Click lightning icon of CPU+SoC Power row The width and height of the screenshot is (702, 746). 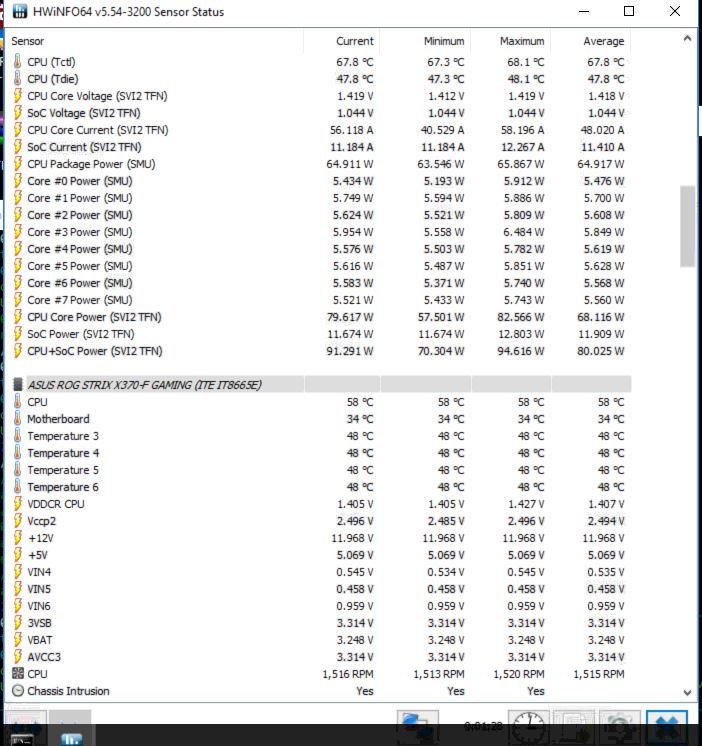pyautogui.click(x=18, y=351)
